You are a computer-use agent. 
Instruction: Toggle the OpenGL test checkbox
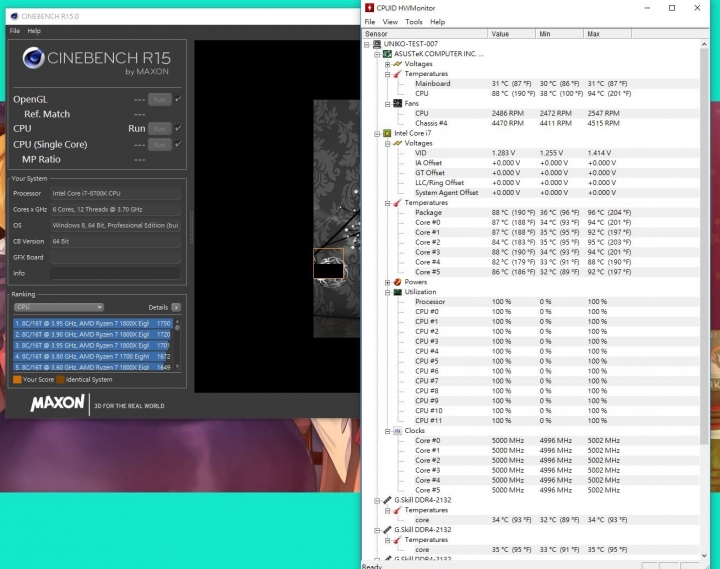(178, 99)
